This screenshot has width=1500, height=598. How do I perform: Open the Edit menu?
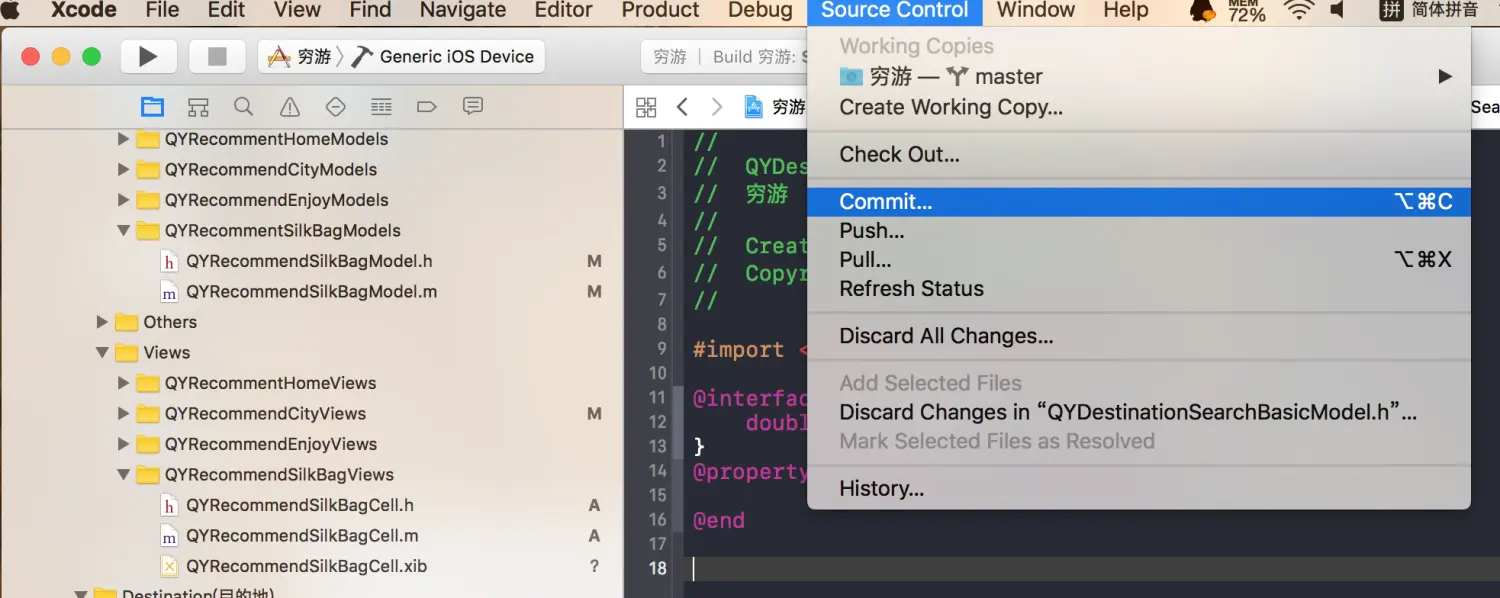tap(226, 10)
